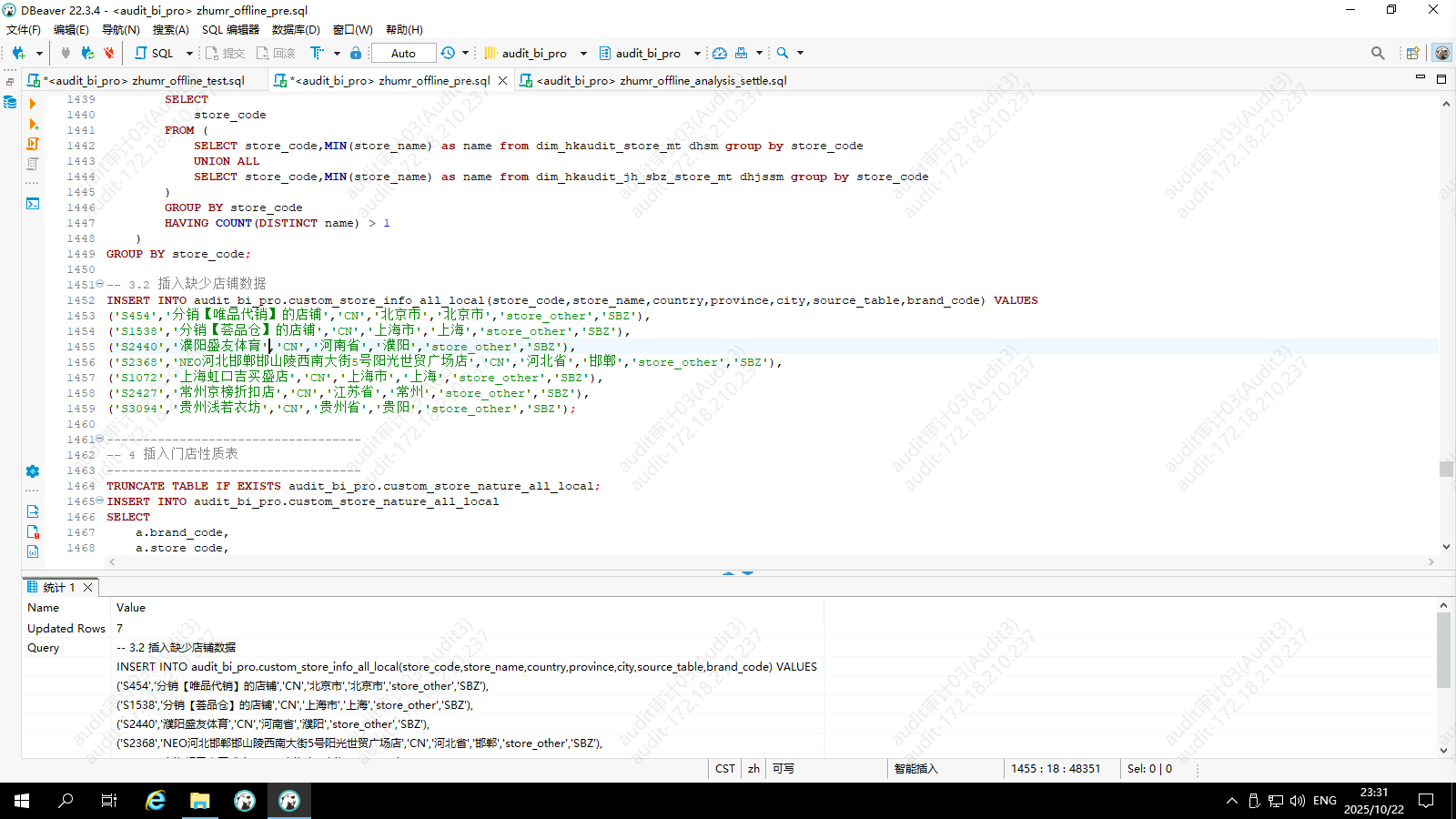Image resolution: width=1456 pixels, height=819 pixels.
Task: Click the SQL new script button
Action: coord(155,54)
